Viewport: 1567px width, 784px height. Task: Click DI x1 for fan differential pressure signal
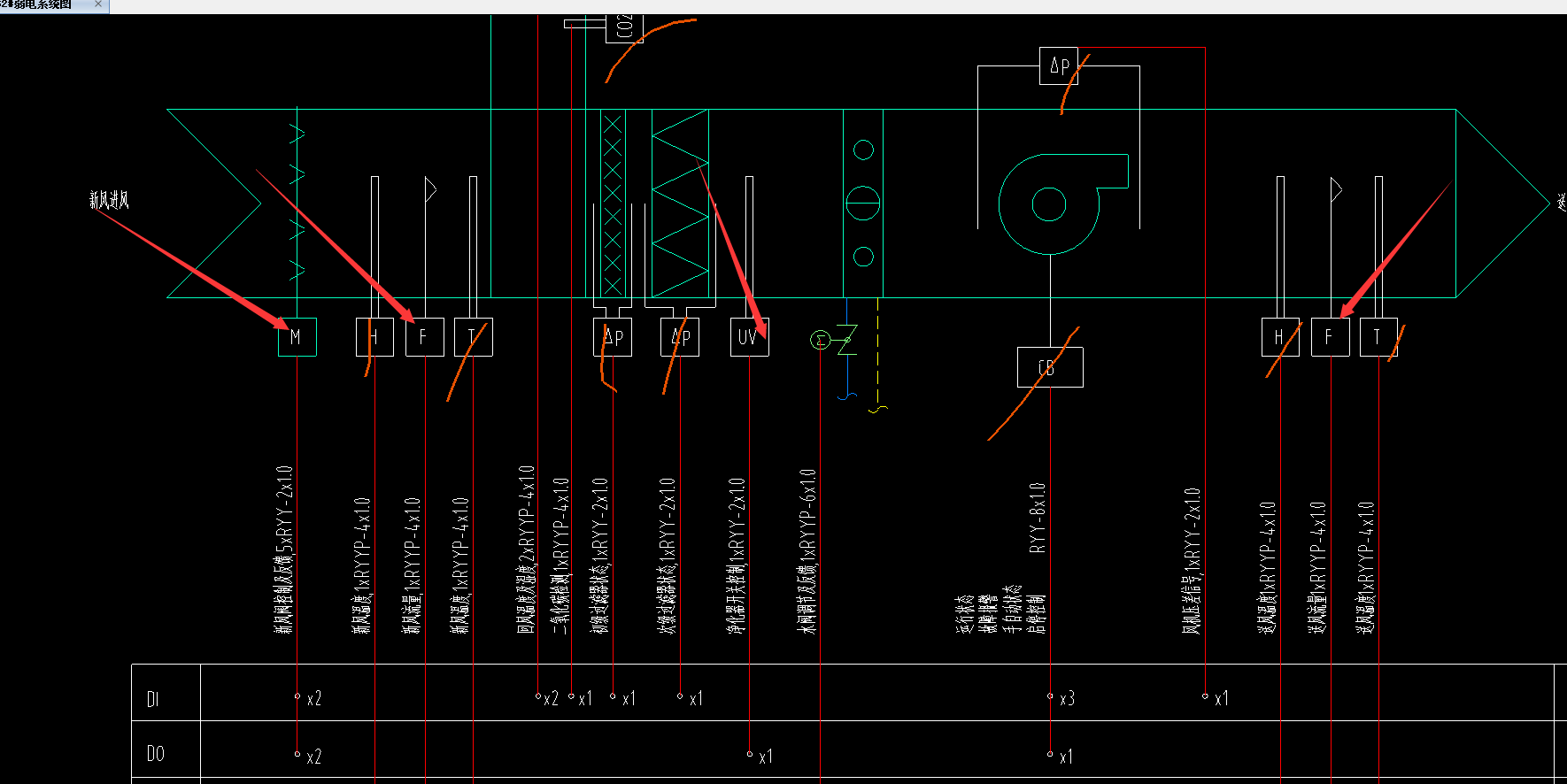point(1221,699)
